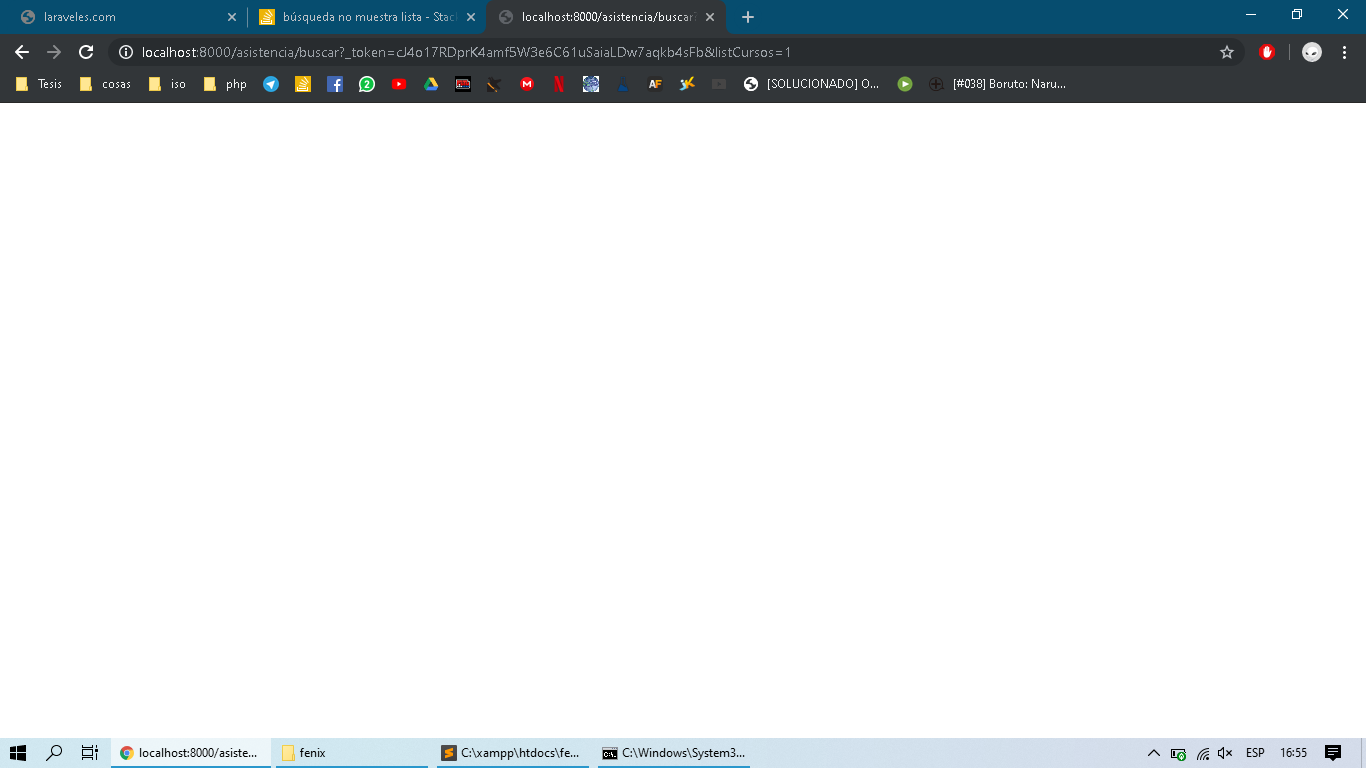Open the network Wi-Fi tray icon
Screen dimensions: 1366x768
pos(1203,753)
